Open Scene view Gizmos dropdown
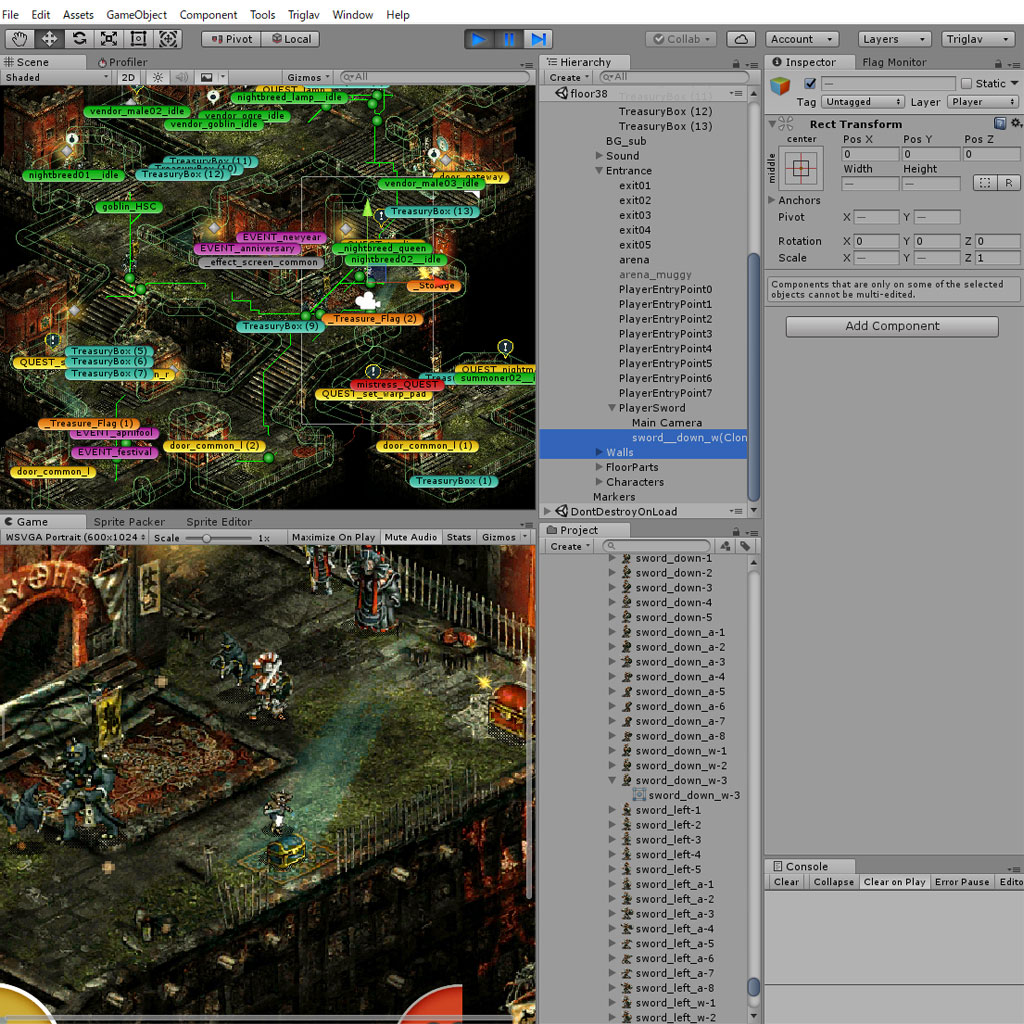The image size is (1024, 1024). [308, 77]
